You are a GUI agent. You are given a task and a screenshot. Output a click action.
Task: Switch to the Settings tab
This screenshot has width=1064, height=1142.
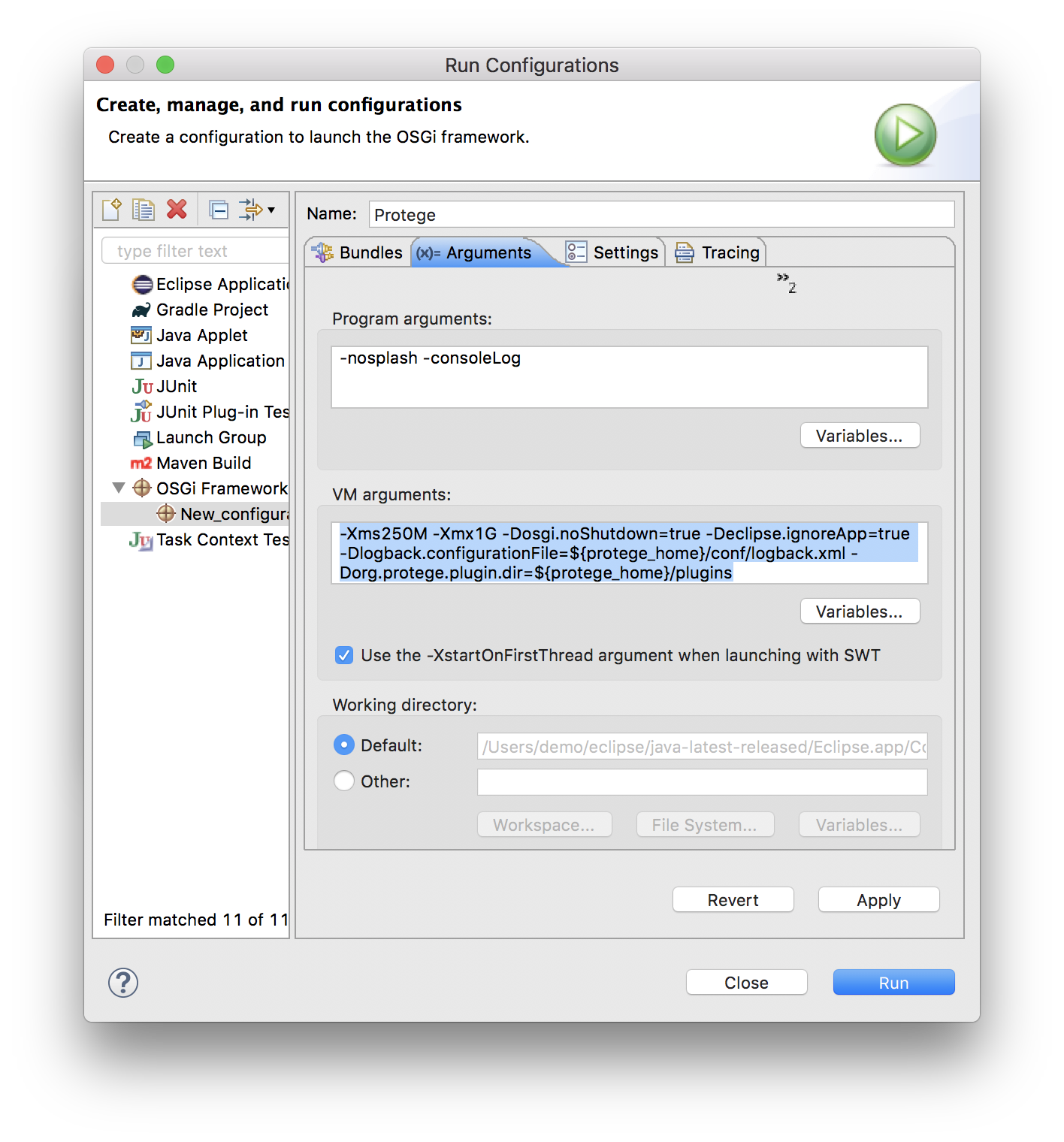[x=613, y=252]
